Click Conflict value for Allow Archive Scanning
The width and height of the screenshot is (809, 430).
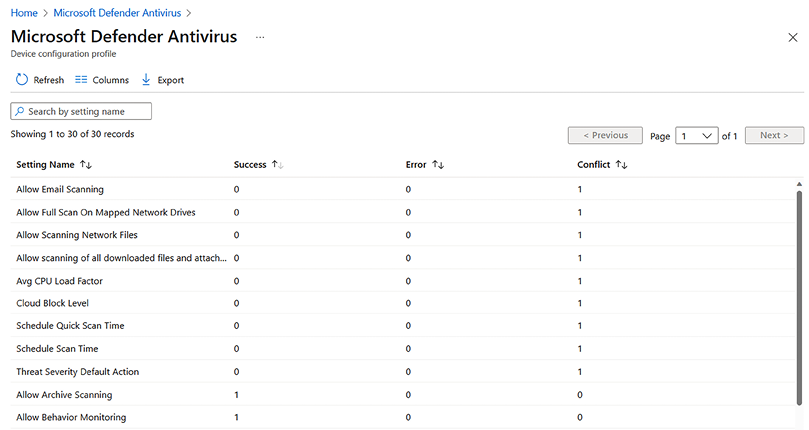click(x=580, y=395)
